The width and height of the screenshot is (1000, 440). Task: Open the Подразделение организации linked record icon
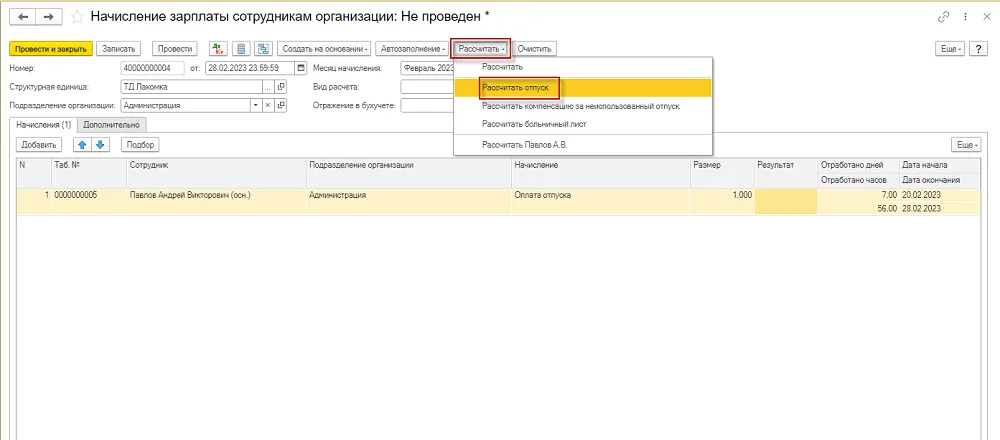click(x=280, y=105)
